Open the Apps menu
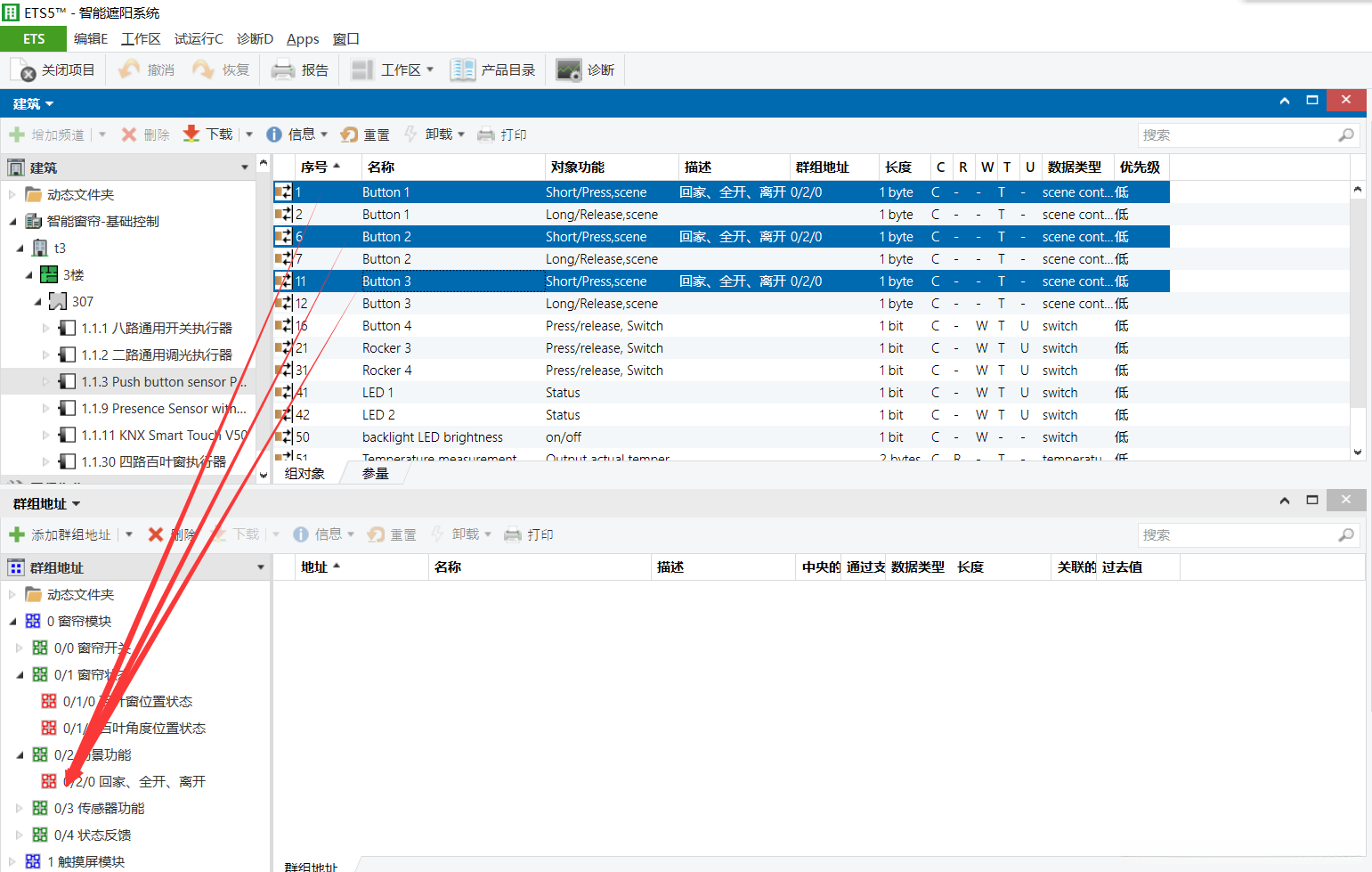1372x872 pixels. 303,39
